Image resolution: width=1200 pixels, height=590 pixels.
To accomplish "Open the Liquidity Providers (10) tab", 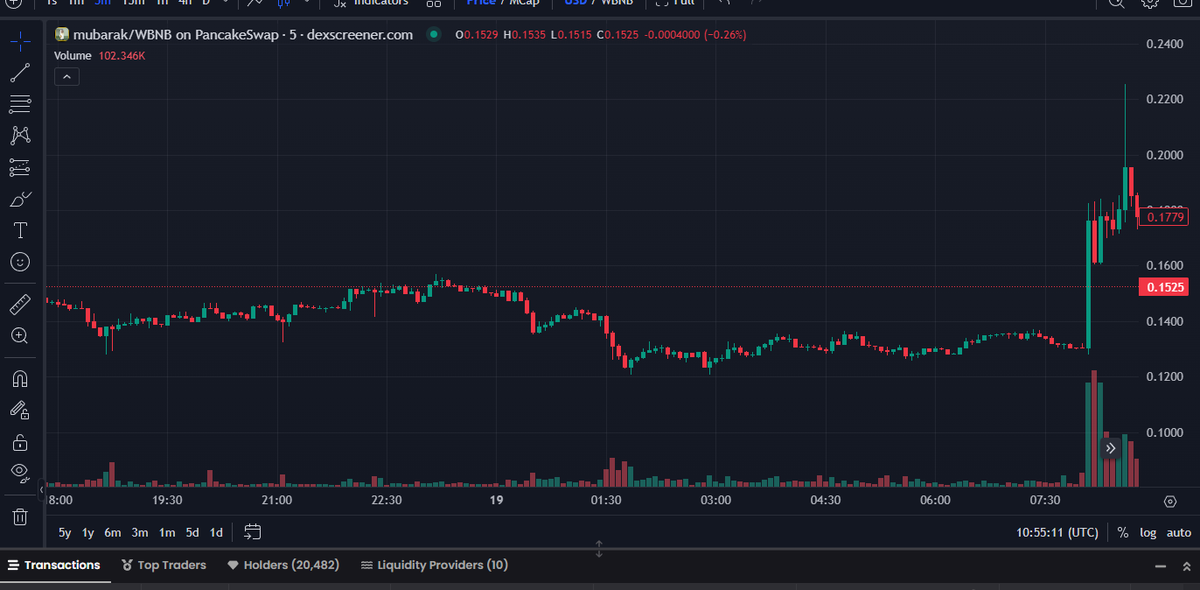I will pos(434,565).
